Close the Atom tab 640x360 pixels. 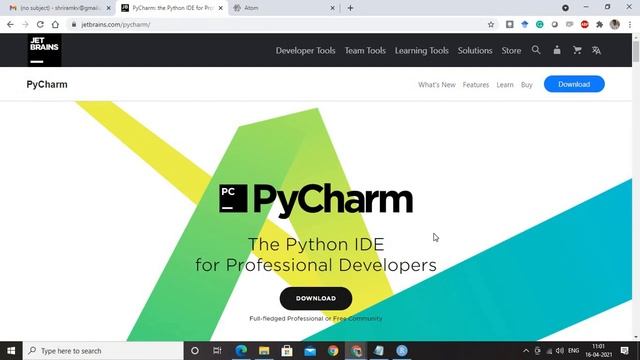(332, 8)
